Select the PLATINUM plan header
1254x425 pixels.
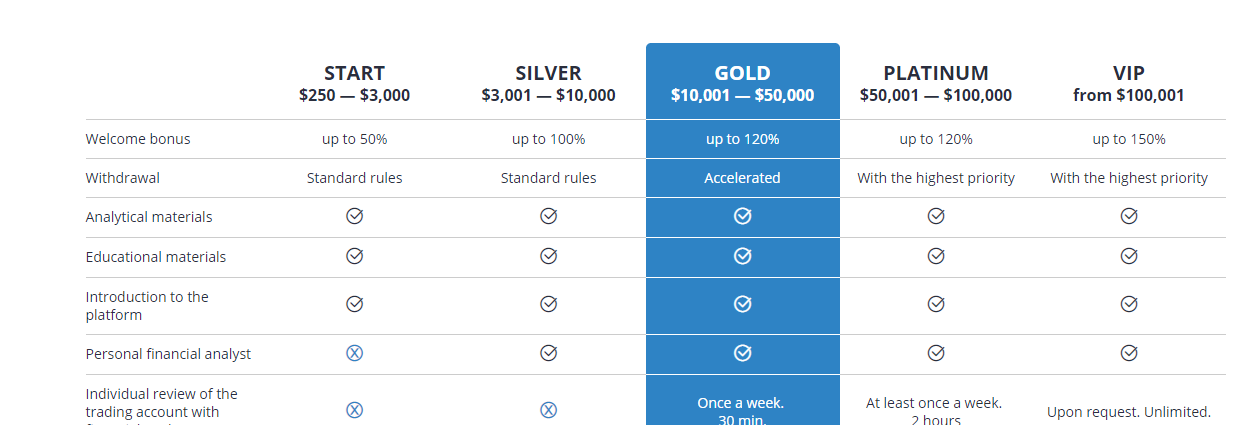coord(936,84)
